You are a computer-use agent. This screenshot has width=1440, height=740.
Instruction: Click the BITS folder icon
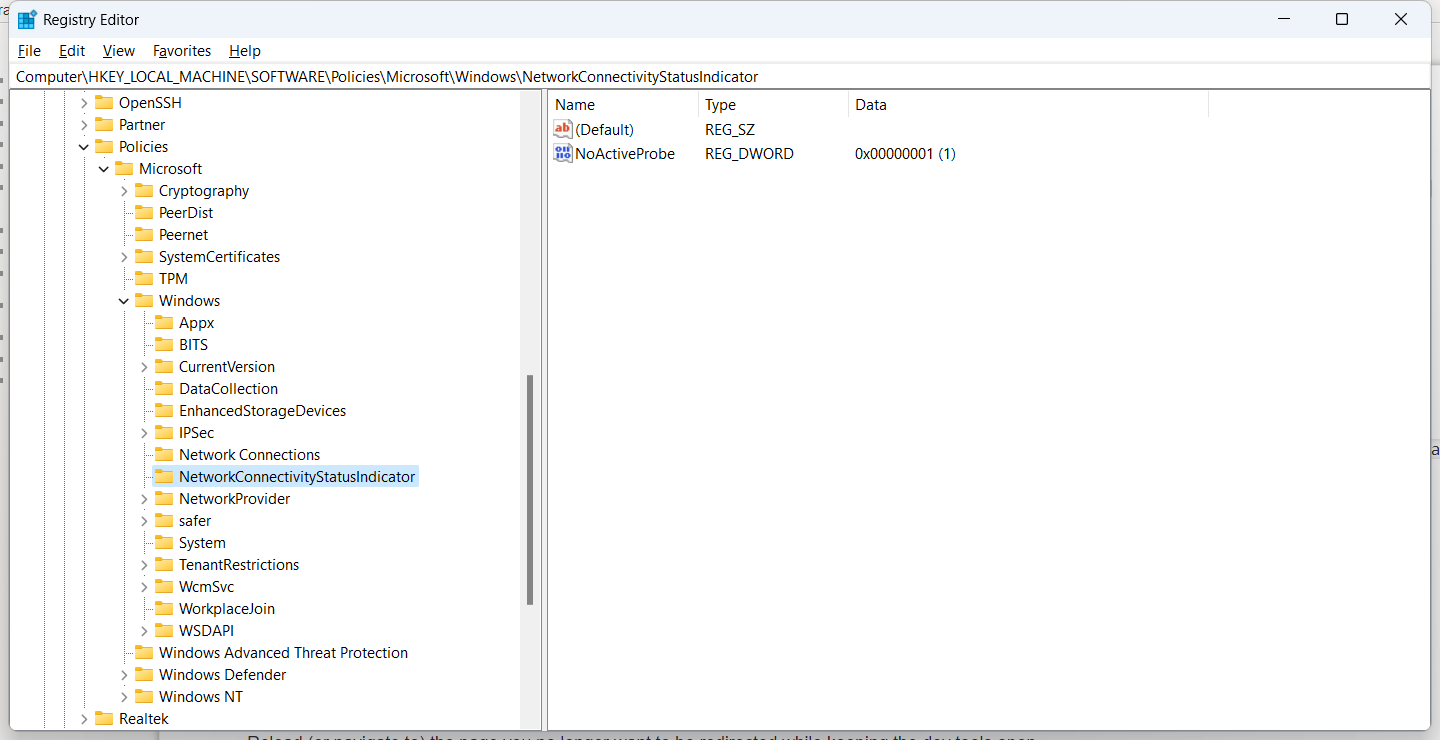pos(165,344)
